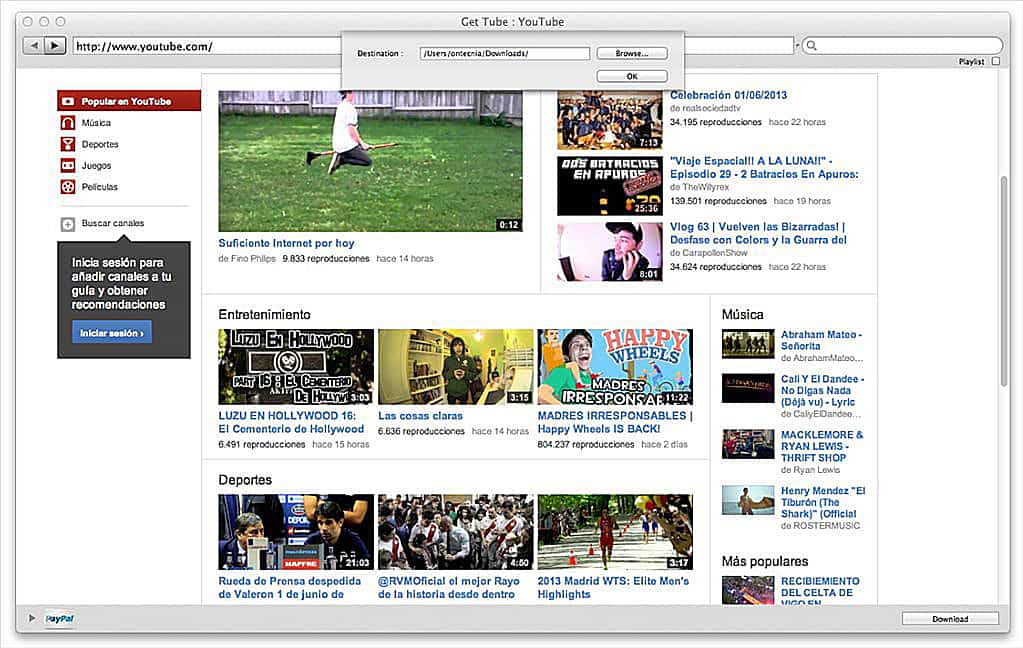Click the play triangle in bottom bar
This screenshot has width=1023, height=648.
point(31,618)
